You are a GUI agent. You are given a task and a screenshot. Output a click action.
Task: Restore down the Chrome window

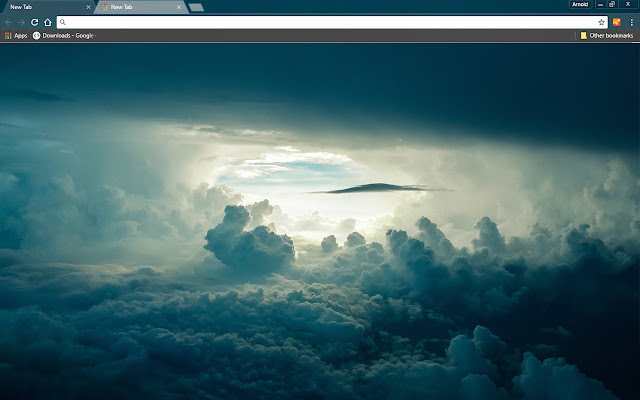pos(612,4)
